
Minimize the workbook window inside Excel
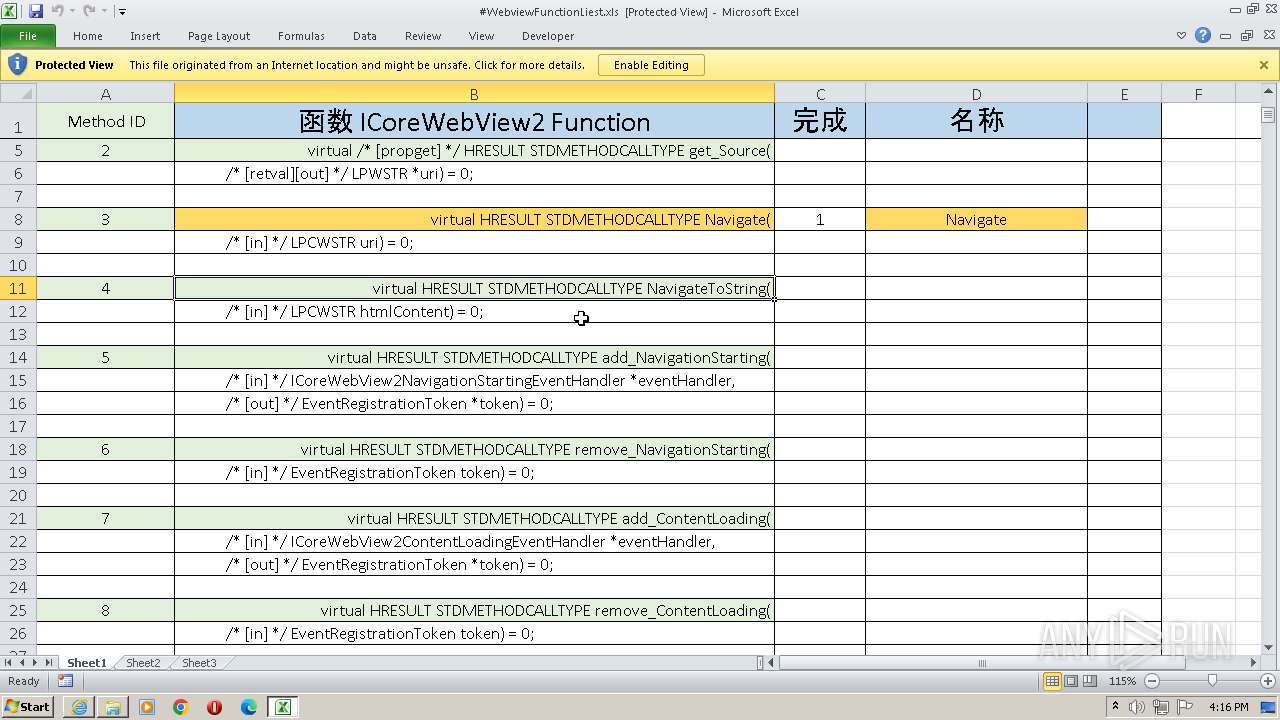click(1226, 36)
